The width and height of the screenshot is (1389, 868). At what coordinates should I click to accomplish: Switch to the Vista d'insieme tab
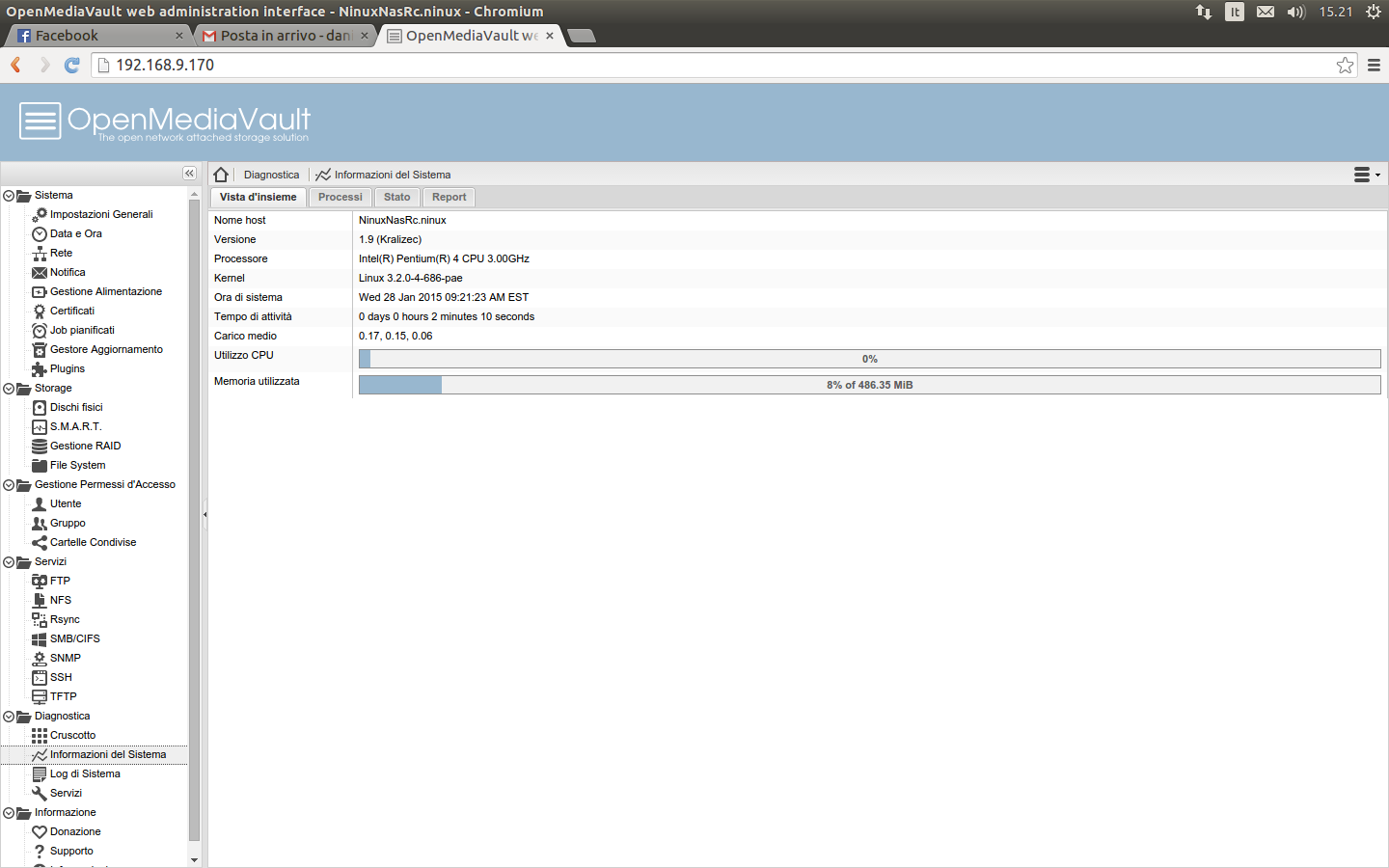[x=259, y=197]
